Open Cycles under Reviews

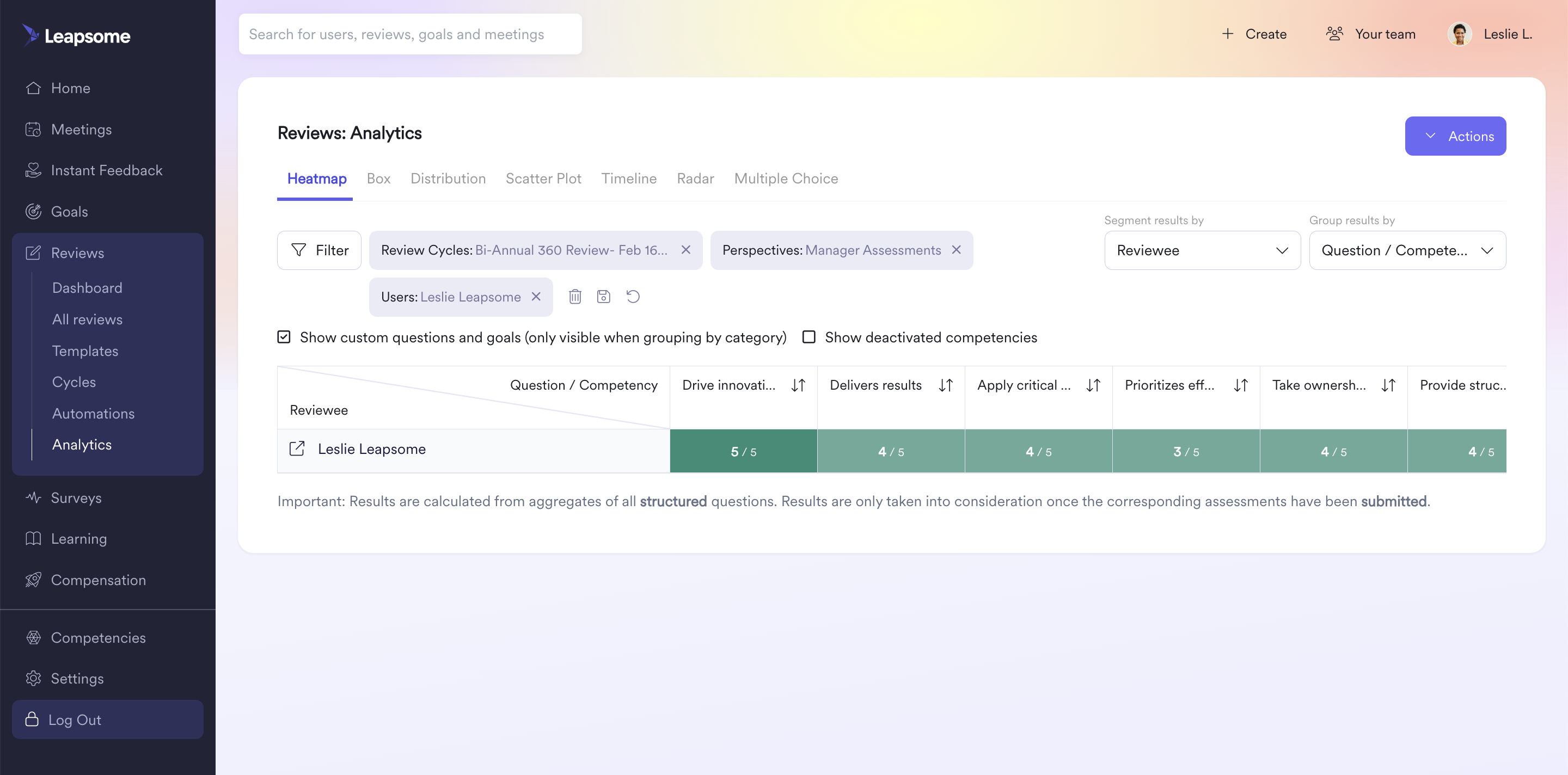(73, 382)
